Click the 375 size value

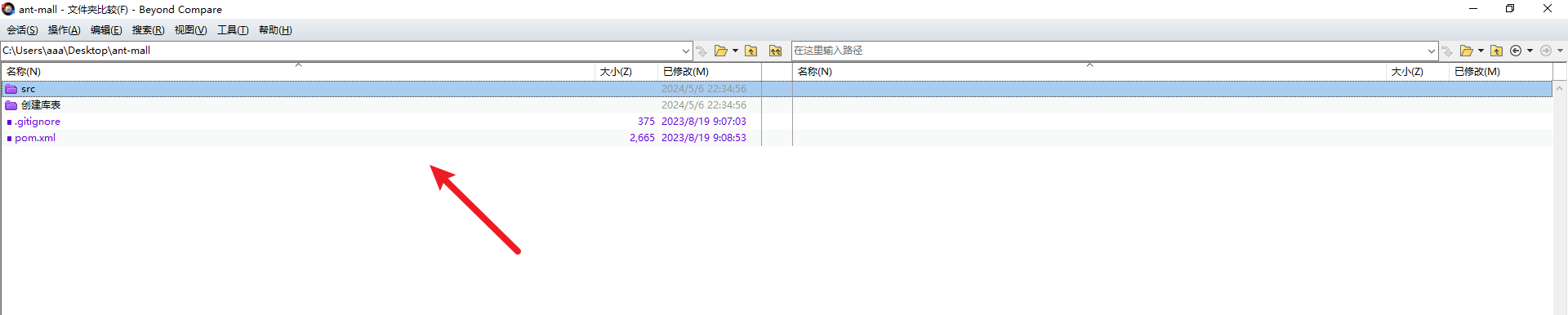pos(646,122)
